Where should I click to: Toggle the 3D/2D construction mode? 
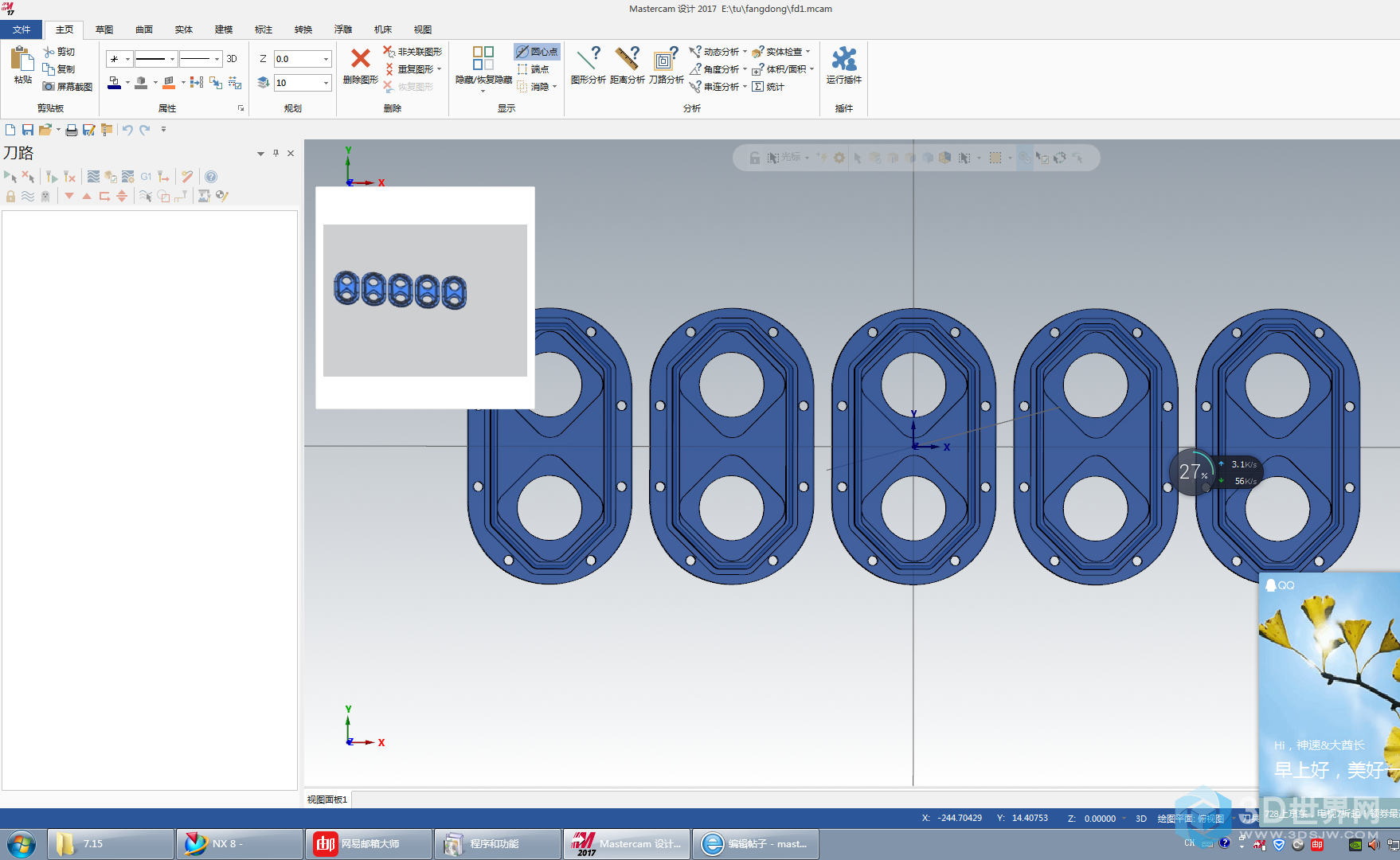[x=232, y=59]
